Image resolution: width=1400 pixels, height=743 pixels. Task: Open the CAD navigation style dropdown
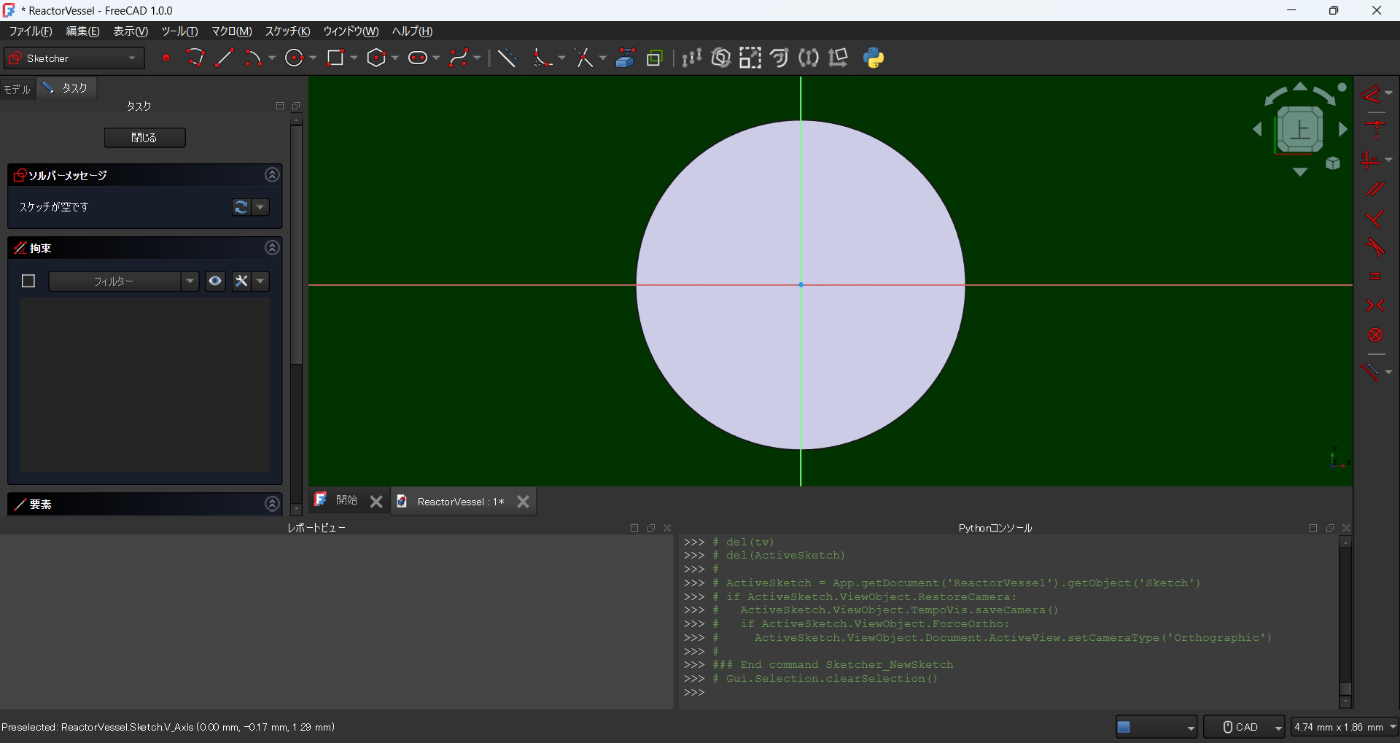point(1243,727)
